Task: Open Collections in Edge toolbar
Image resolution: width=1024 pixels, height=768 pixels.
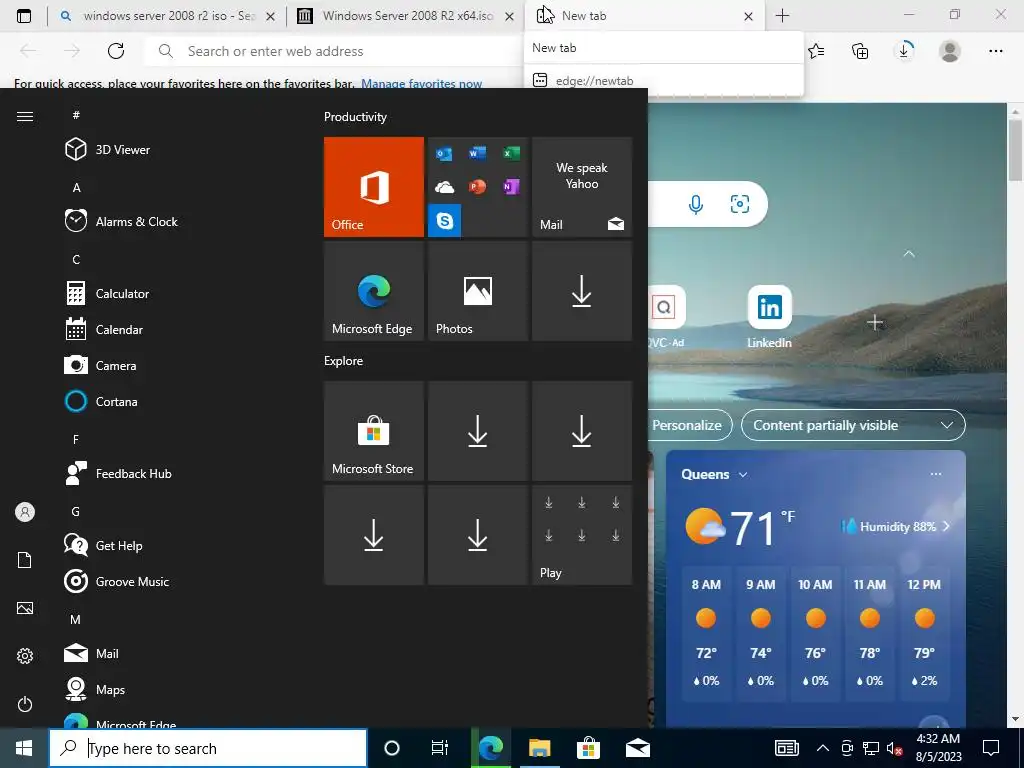Action: 861,51
